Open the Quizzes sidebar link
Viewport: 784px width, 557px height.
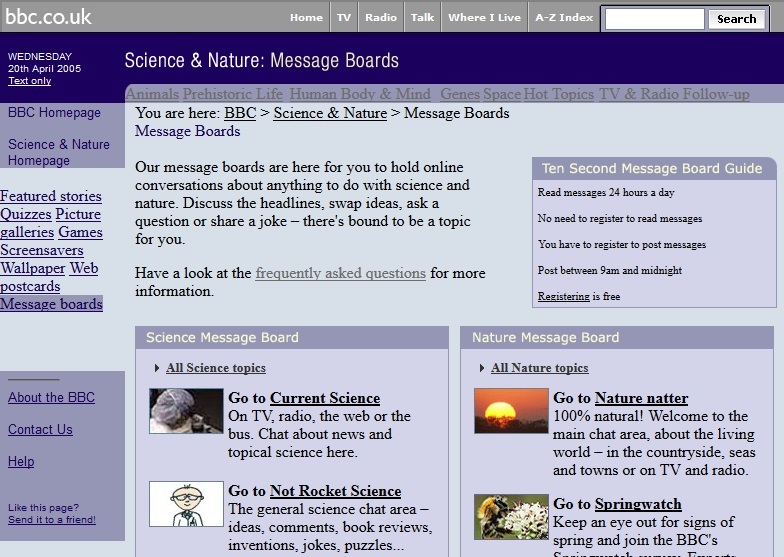tap(26, 214)
